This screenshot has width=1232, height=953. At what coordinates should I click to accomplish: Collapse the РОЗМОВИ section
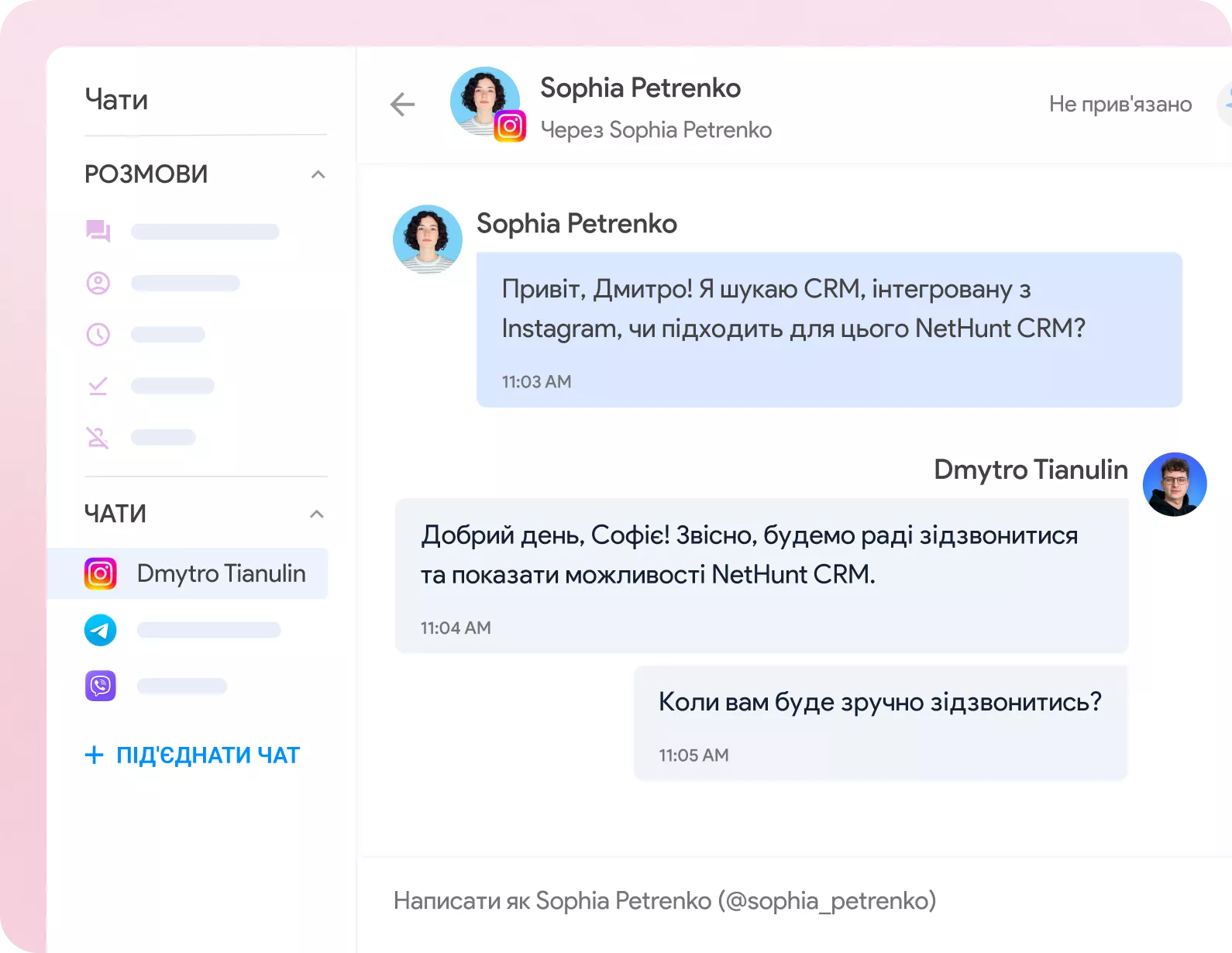(318, 174)
